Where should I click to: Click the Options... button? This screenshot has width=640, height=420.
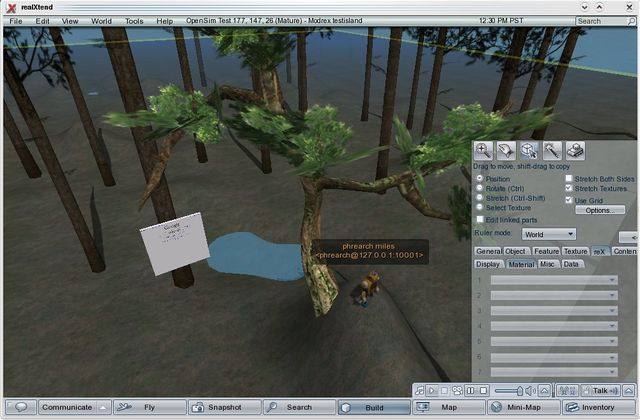(x=599, y=210)
